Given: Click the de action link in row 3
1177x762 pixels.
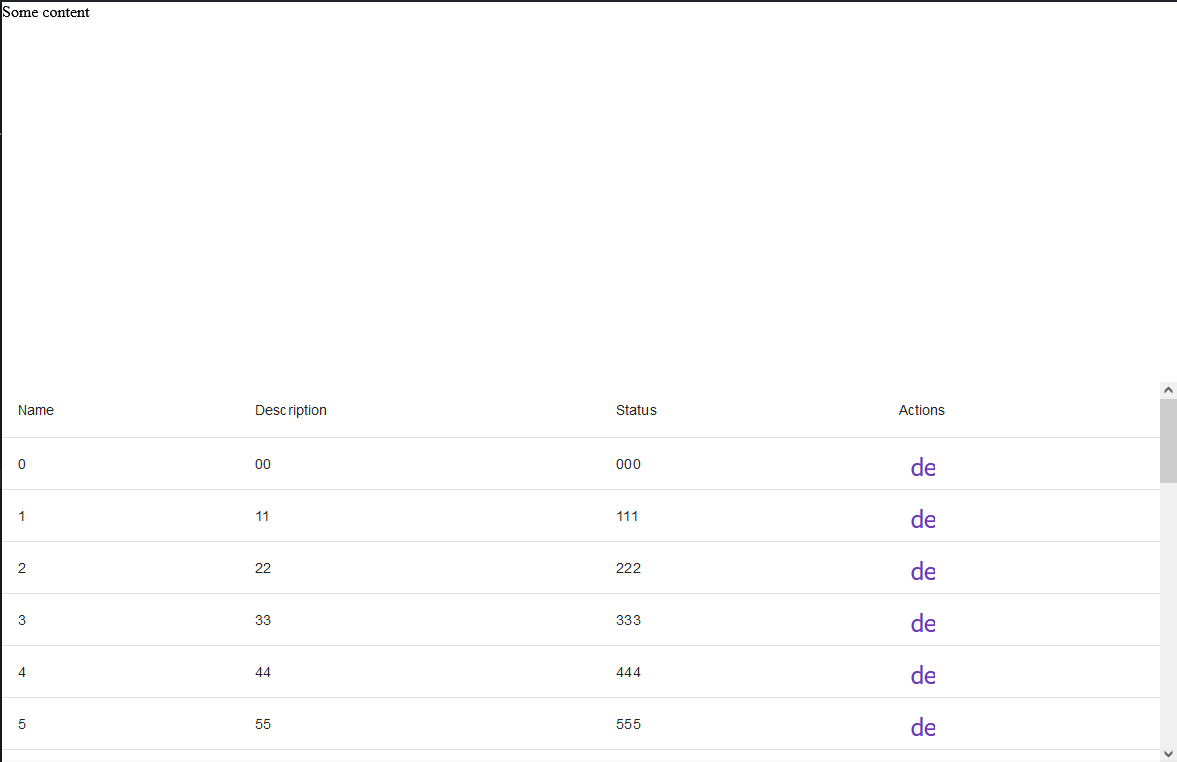Looking at the screenshot, I should [x=923, y=623].
